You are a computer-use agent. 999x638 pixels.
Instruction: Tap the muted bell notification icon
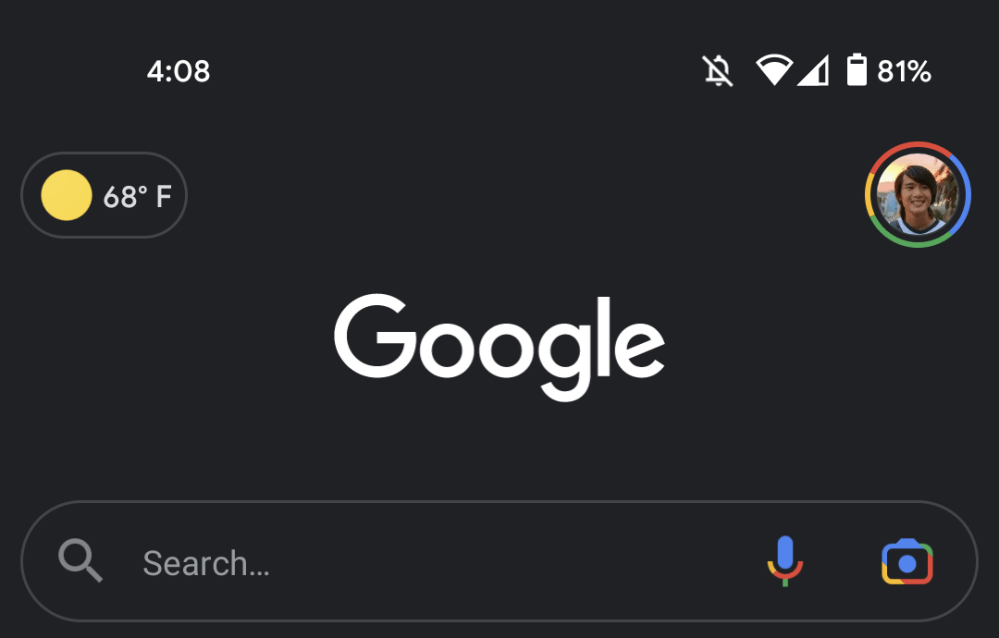pyautogui.click(x=717, y=71)
